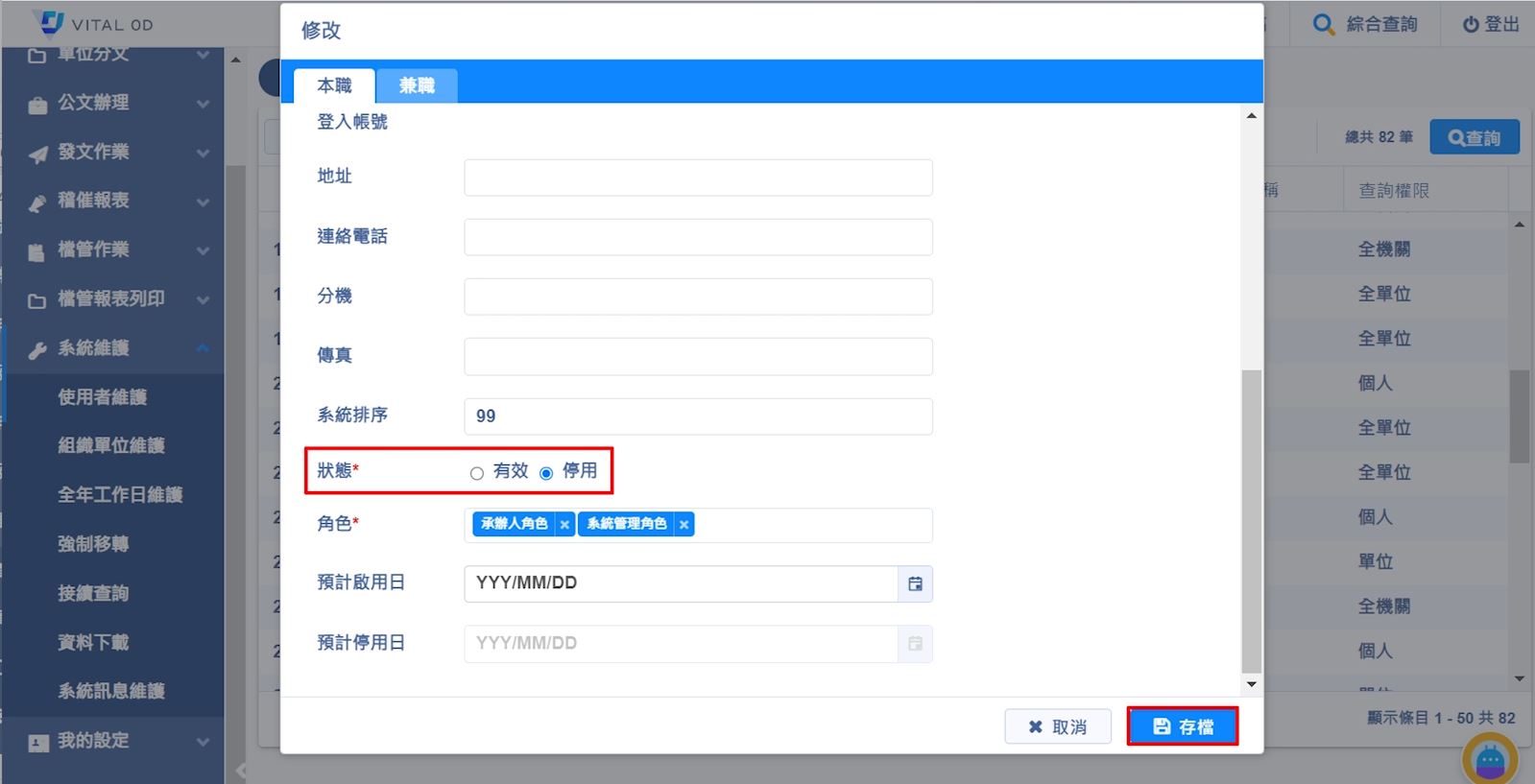The height and width of the screenshot is (784, 1535).
Task: Expand the 發文作業 sidebar menu
Action: pyautogui.click(x=203, y=153)
